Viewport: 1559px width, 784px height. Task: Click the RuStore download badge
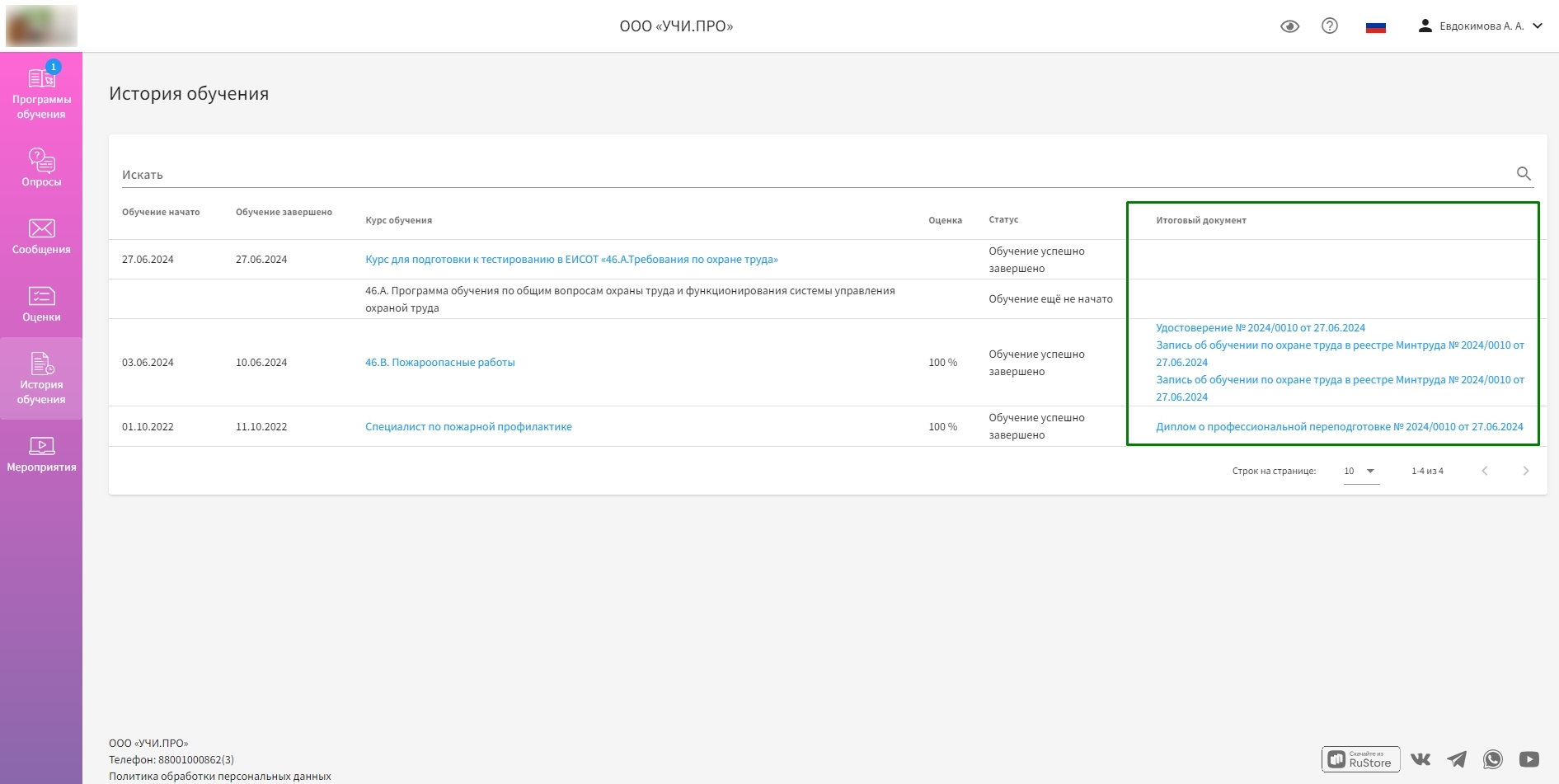click(x=1360, y=759)
